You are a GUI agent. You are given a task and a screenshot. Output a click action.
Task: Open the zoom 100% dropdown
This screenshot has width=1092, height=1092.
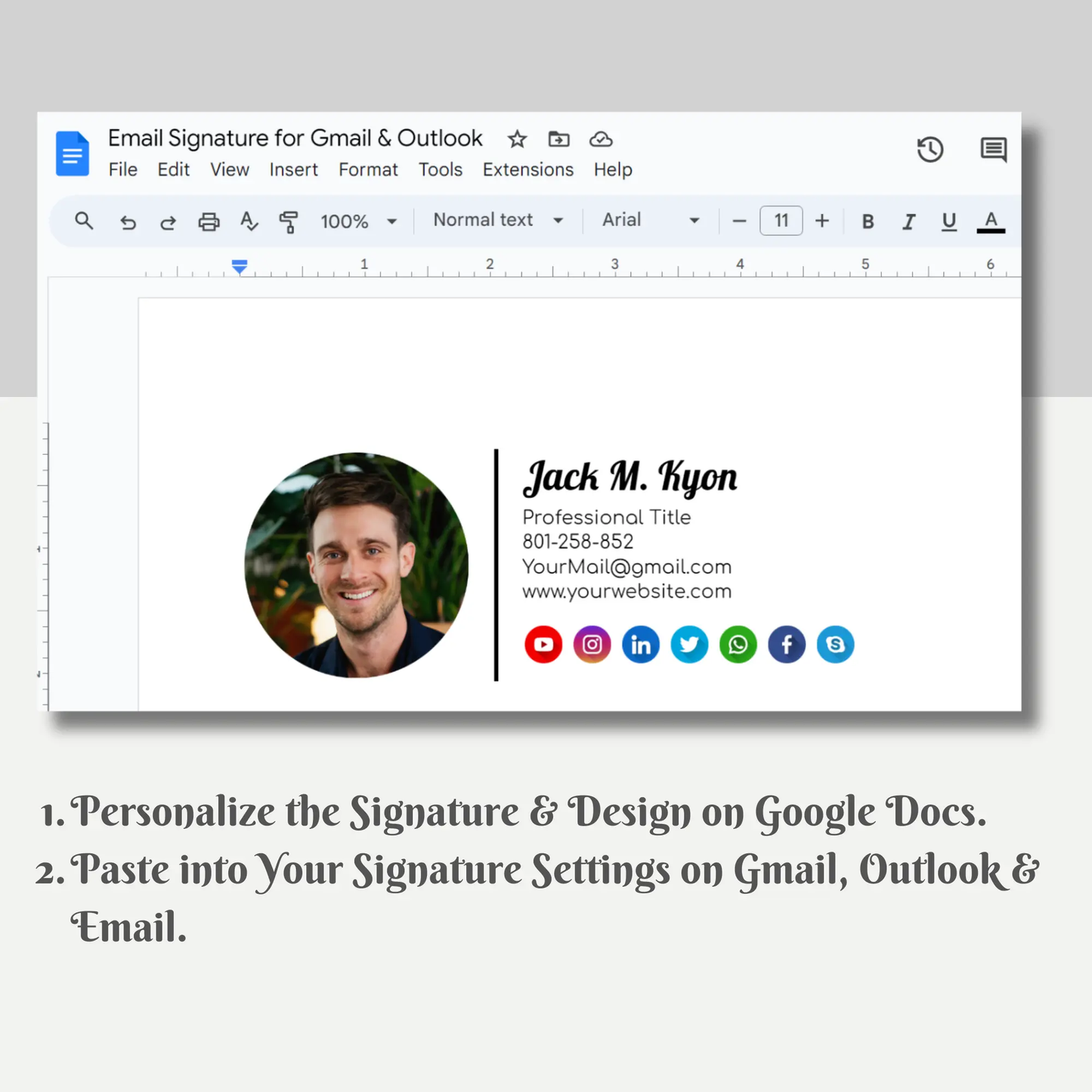click(x=359, y=221)
